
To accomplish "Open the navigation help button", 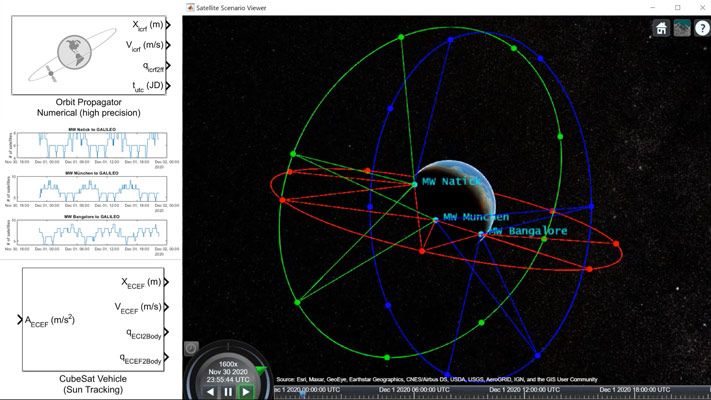I will [x=701, y=29].
